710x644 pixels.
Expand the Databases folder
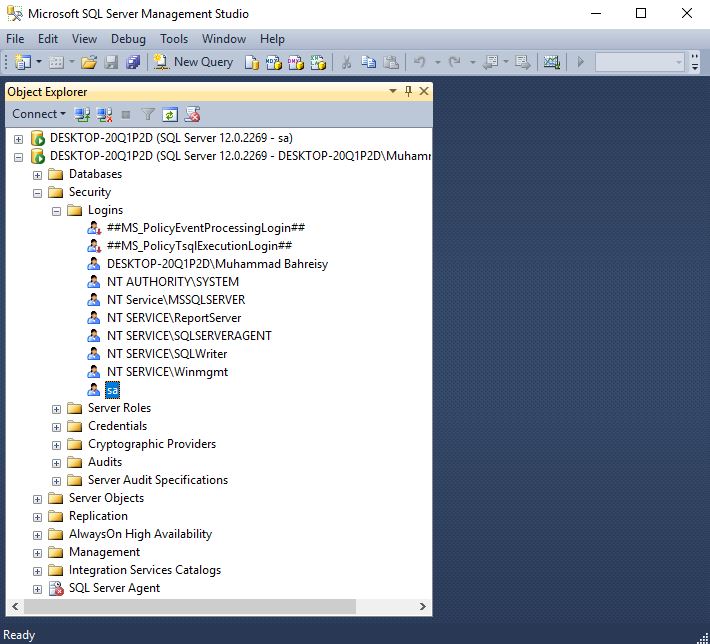(37, 175)
